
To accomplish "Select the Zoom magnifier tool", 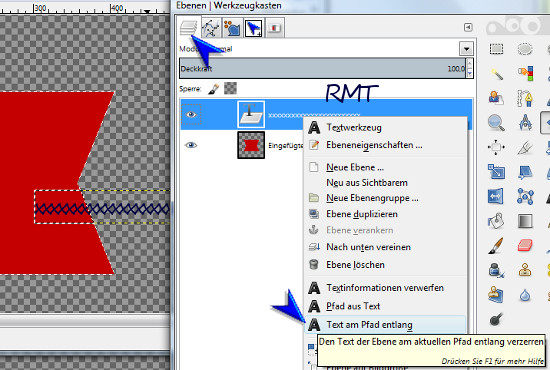I will [496, 123].
